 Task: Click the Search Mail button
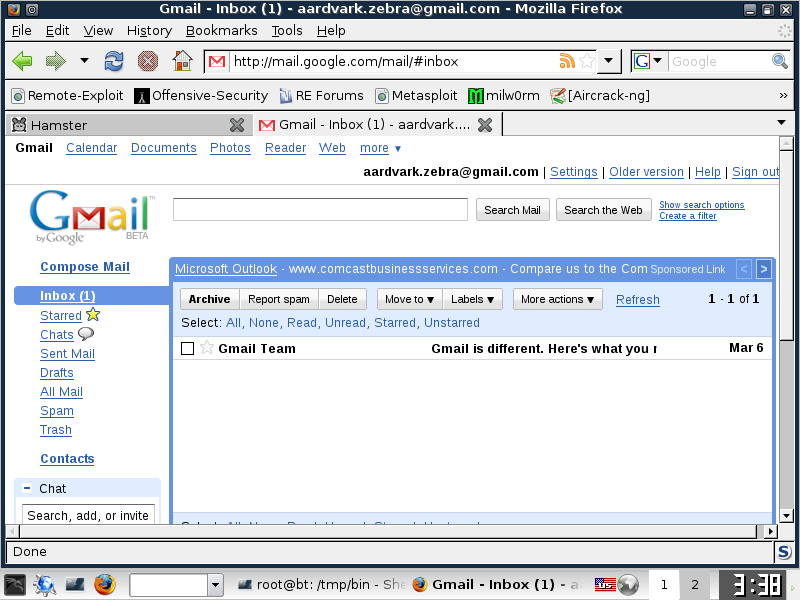click(512, 210)
